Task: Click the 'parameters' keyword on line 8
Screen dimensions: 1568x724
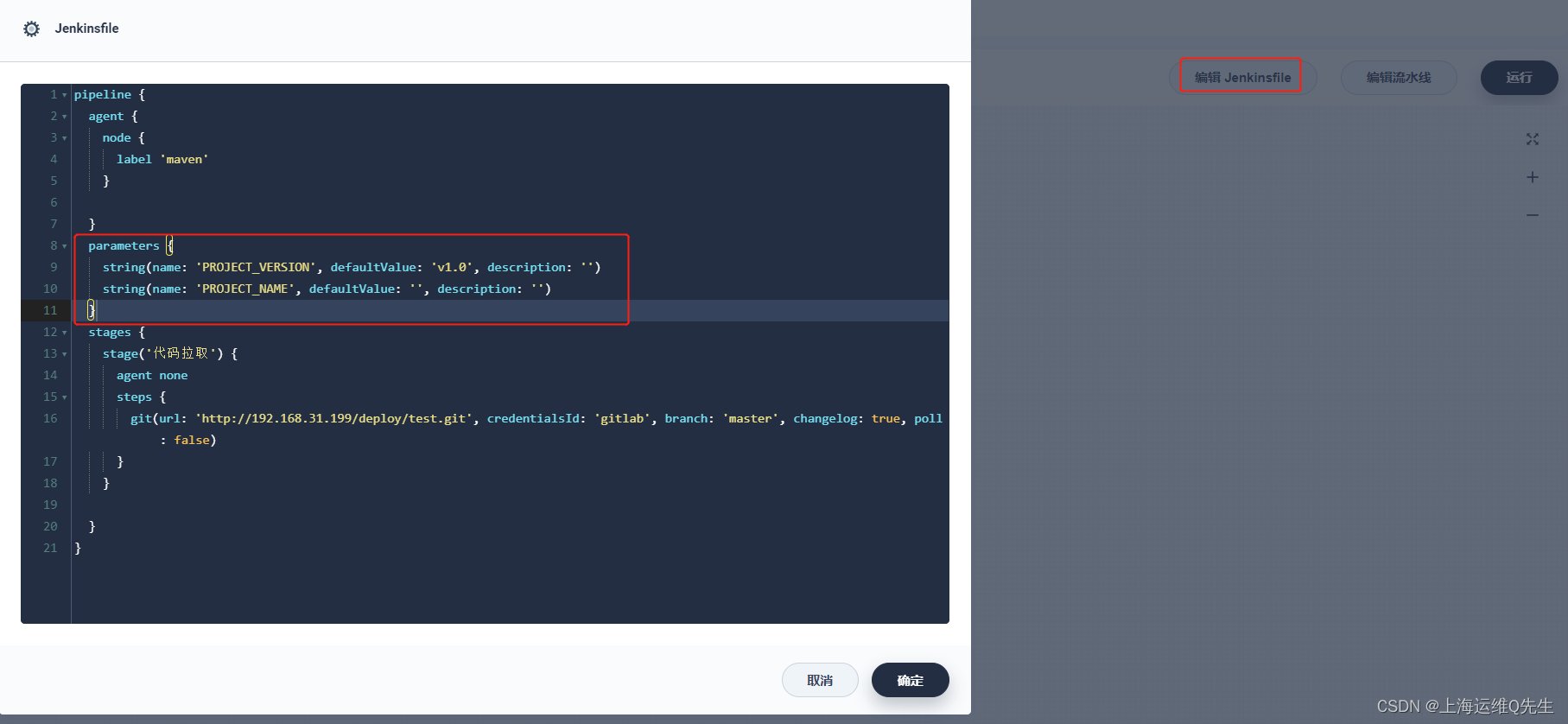Action: (124, 245)
